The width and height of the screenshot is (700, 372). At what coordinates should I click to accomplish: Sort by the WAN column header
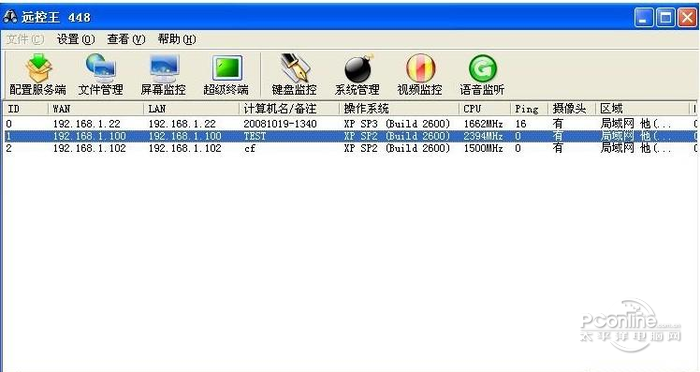pyautogui.click(x=96, y=109)
